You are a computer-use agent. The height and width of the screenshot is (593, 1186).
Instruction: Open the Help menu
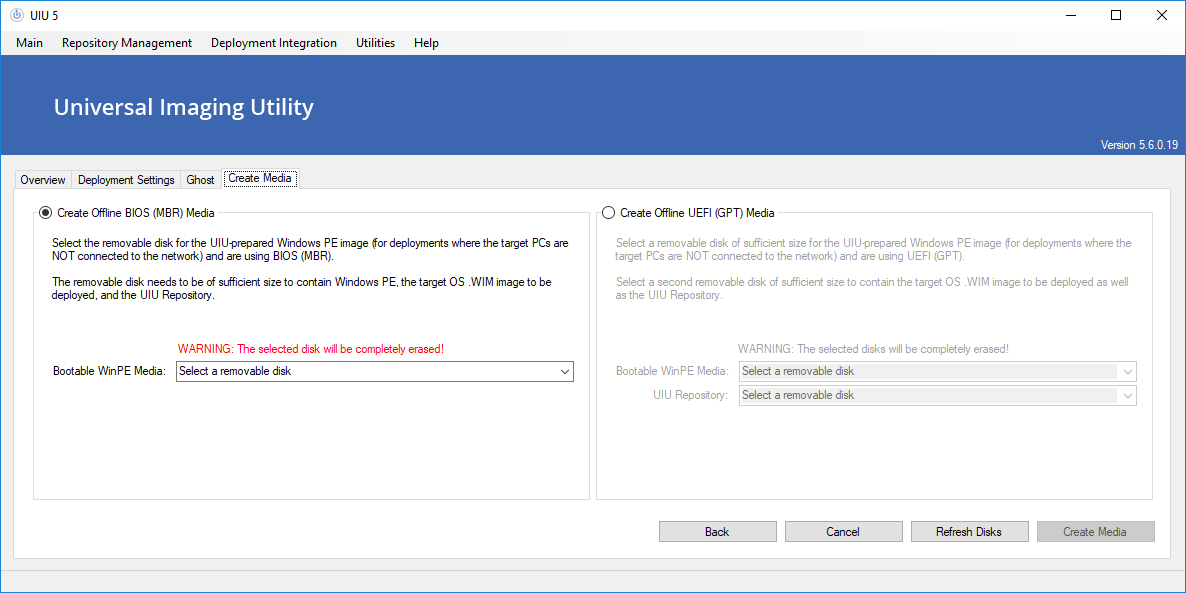(427, 43)
